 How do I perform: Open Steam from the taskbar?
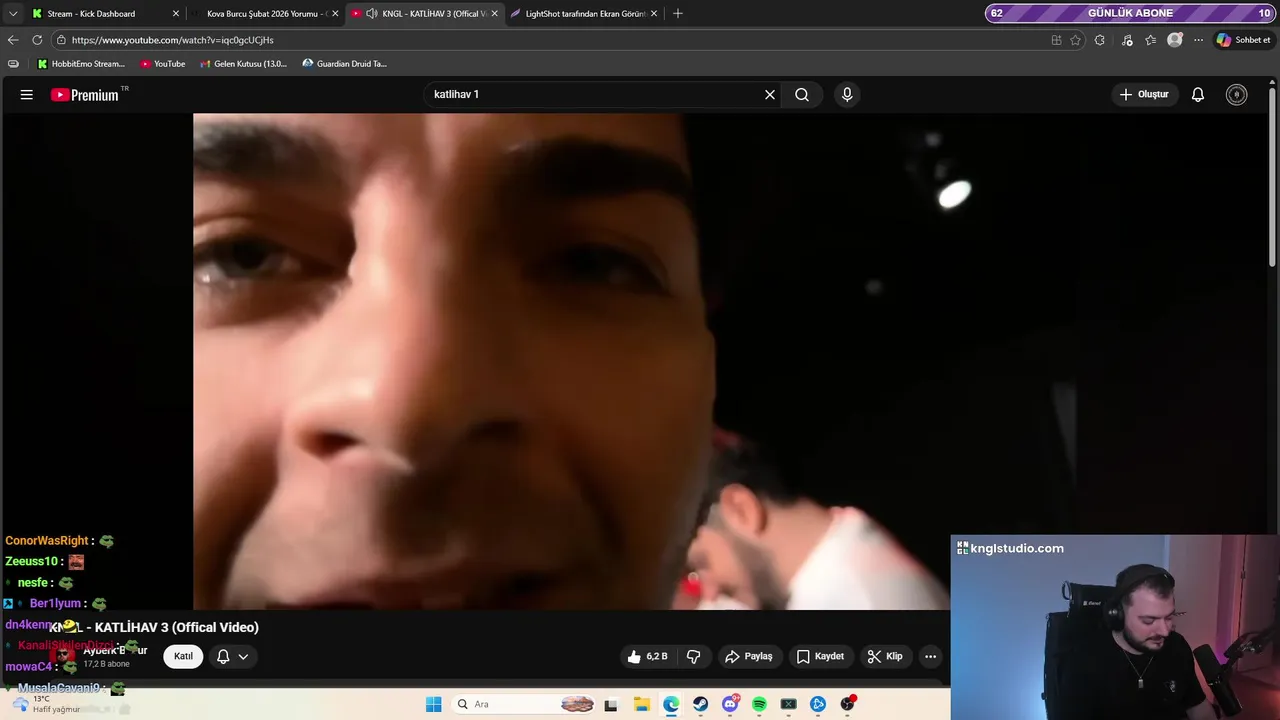pos(701,704)
